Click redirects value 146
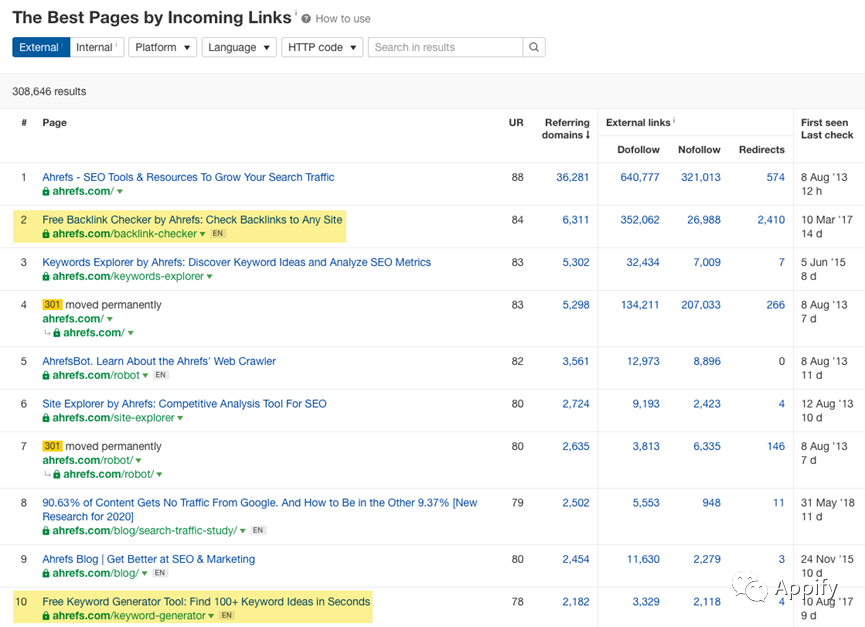This screenshot has height=627, width=865. [776, 446]
